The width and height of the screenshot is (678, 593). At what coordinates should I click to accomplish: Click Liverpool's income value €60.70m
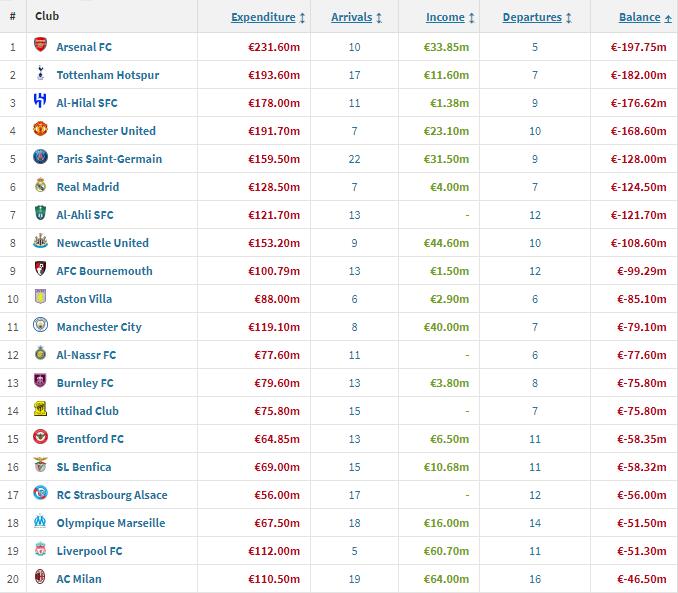coord(446,551)
